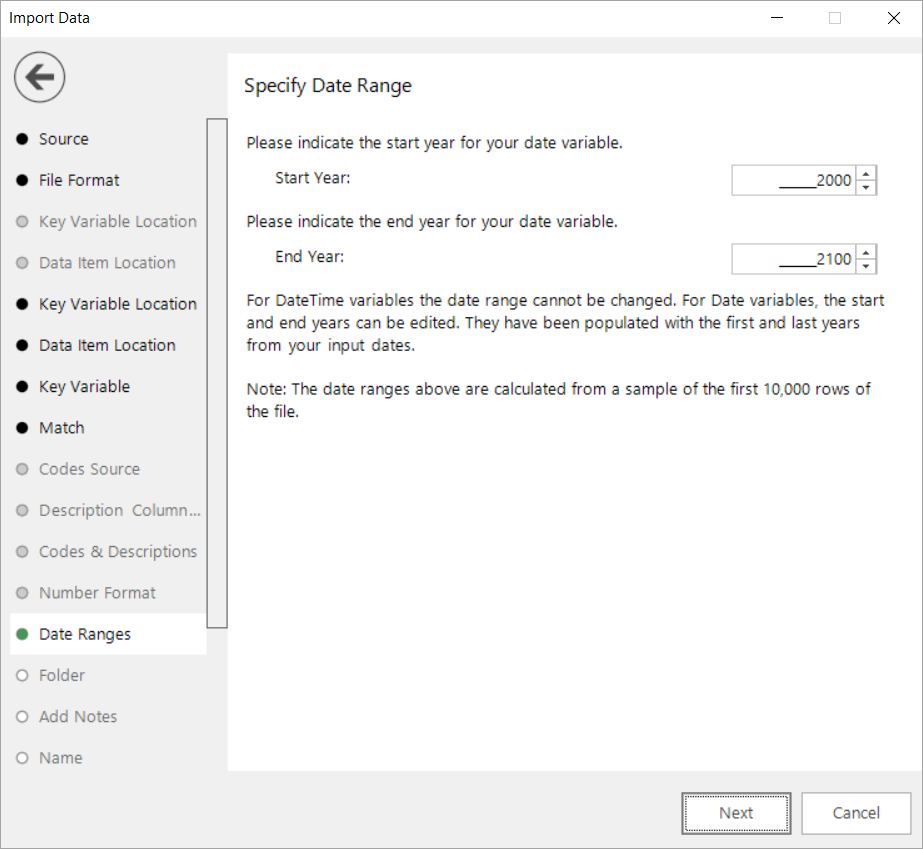Click the black bullet beside Source

[22, 139]
